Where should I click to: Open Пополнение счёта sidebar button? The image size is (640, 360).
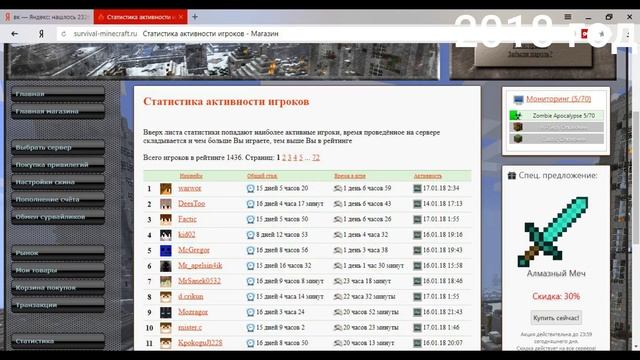point(58,200)
